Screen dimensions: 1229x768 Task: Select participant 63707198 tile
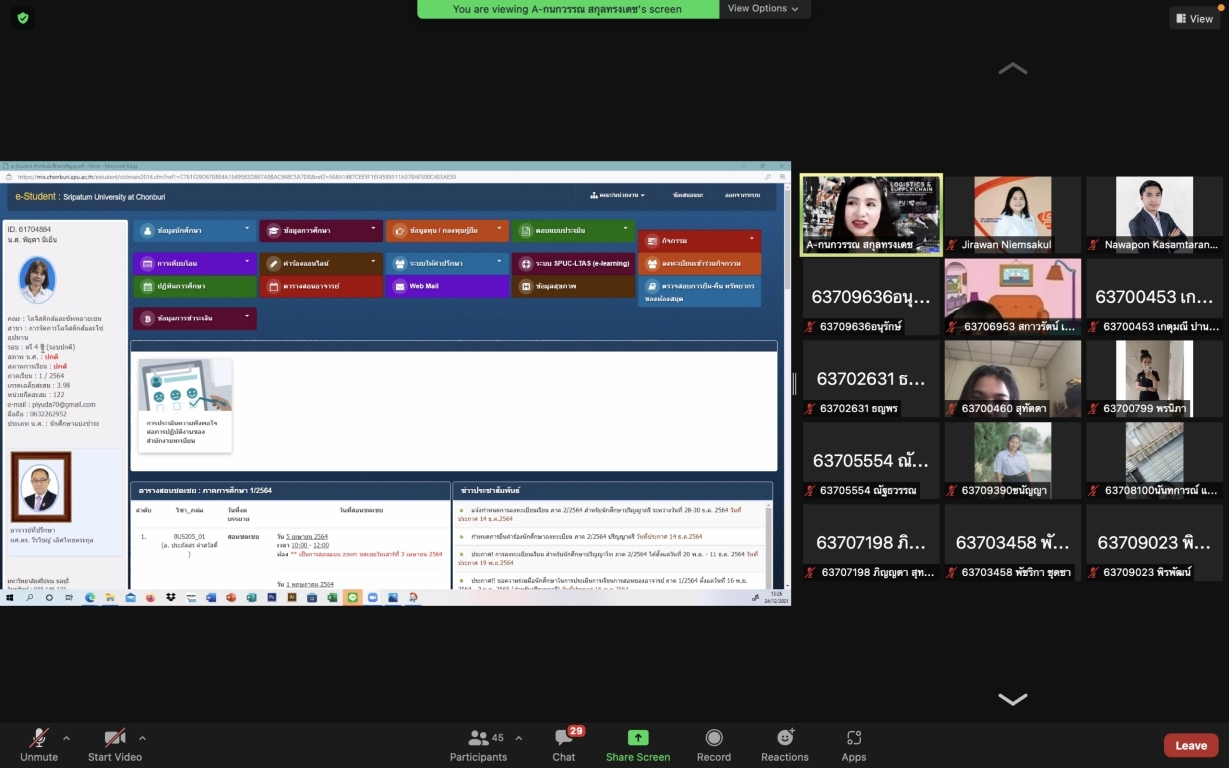pos(871,543)
